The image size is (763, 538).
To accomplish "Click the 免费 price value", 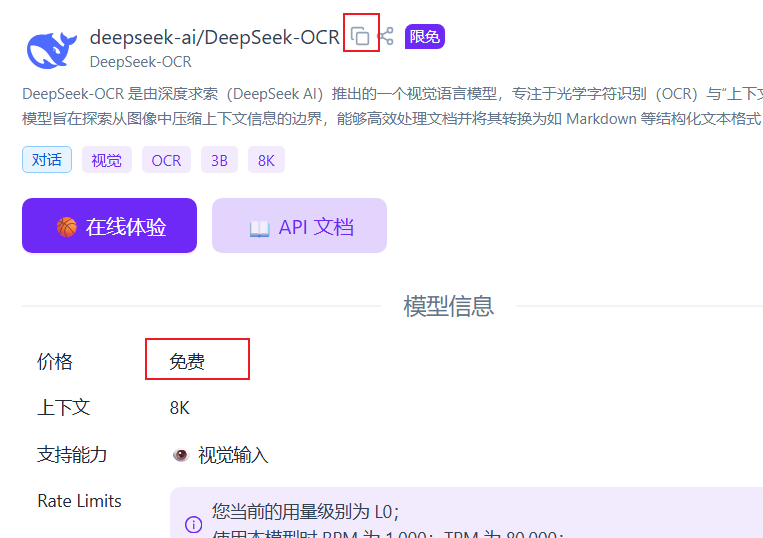I will [187, 362].
